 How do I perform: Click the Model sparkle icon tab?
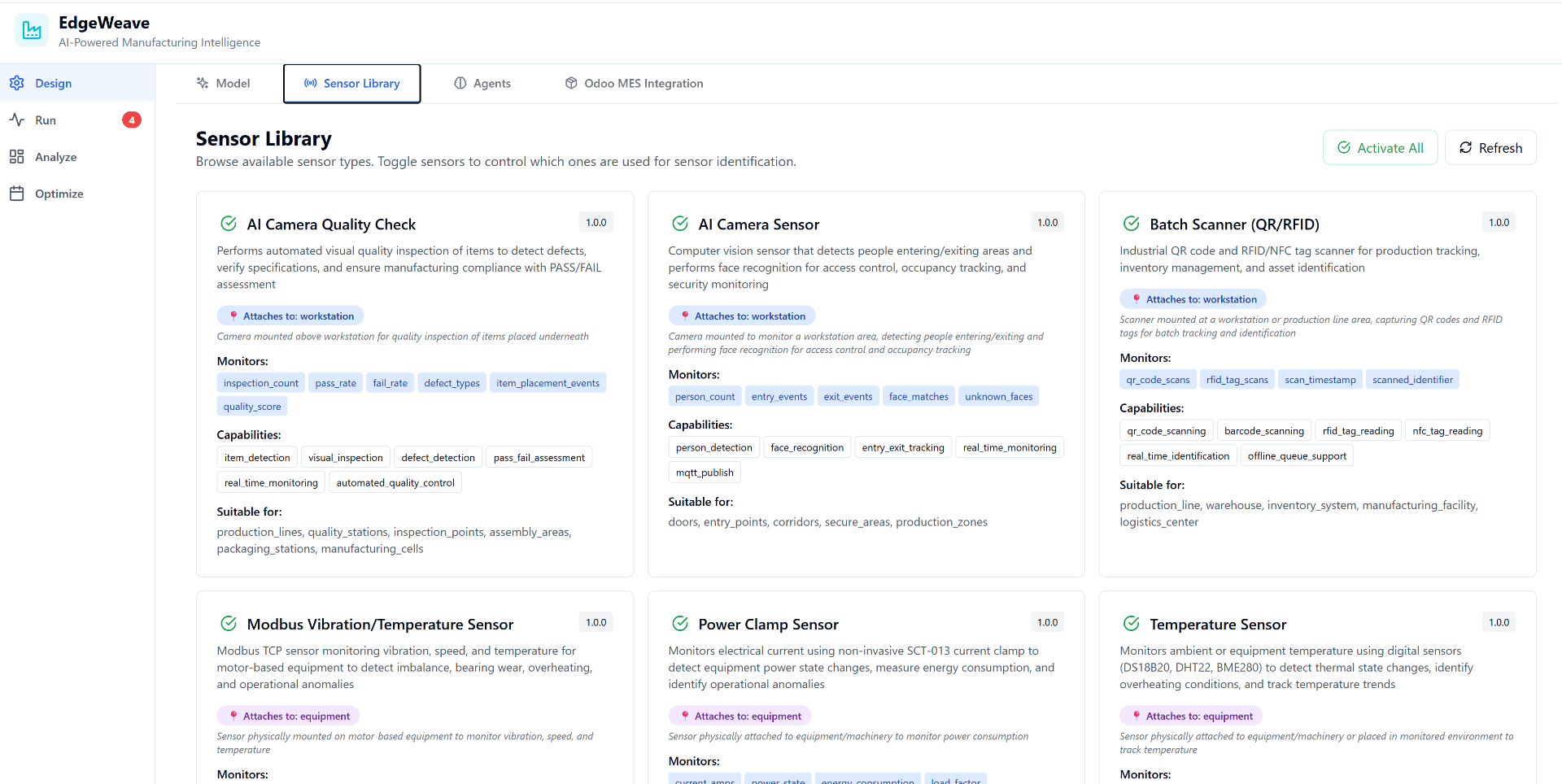203,83
